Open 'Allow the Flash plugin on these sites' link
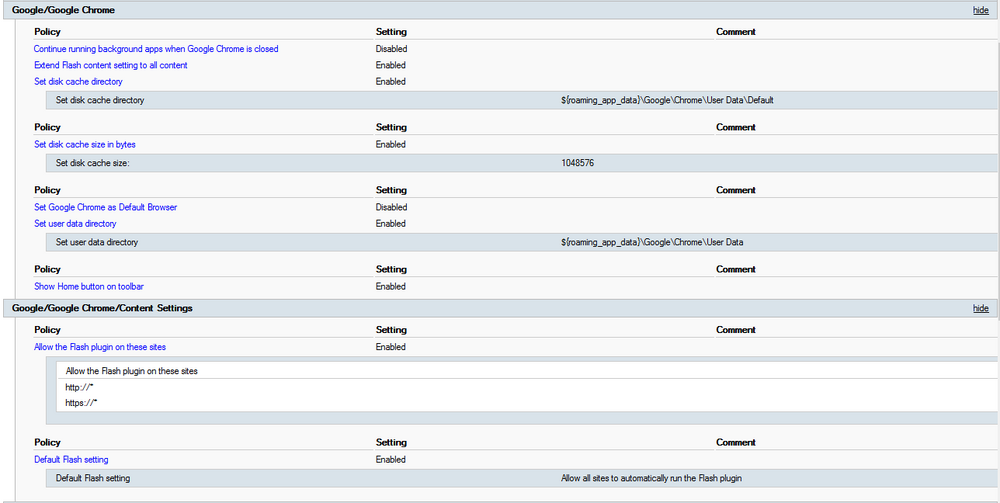1000x503 pixels. (x=100, y=347)
